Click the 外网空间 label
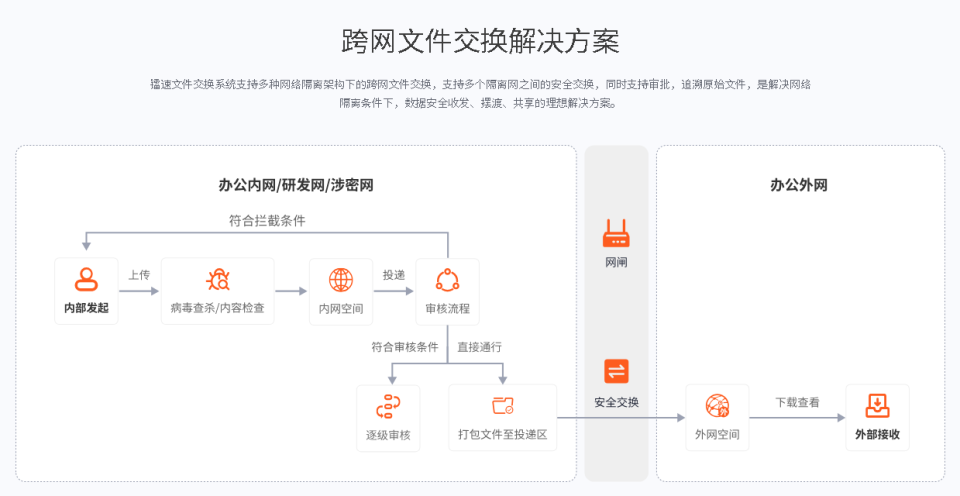Image resolution: width=960 pixels, height=496 pixels. (x=717, y=434)
